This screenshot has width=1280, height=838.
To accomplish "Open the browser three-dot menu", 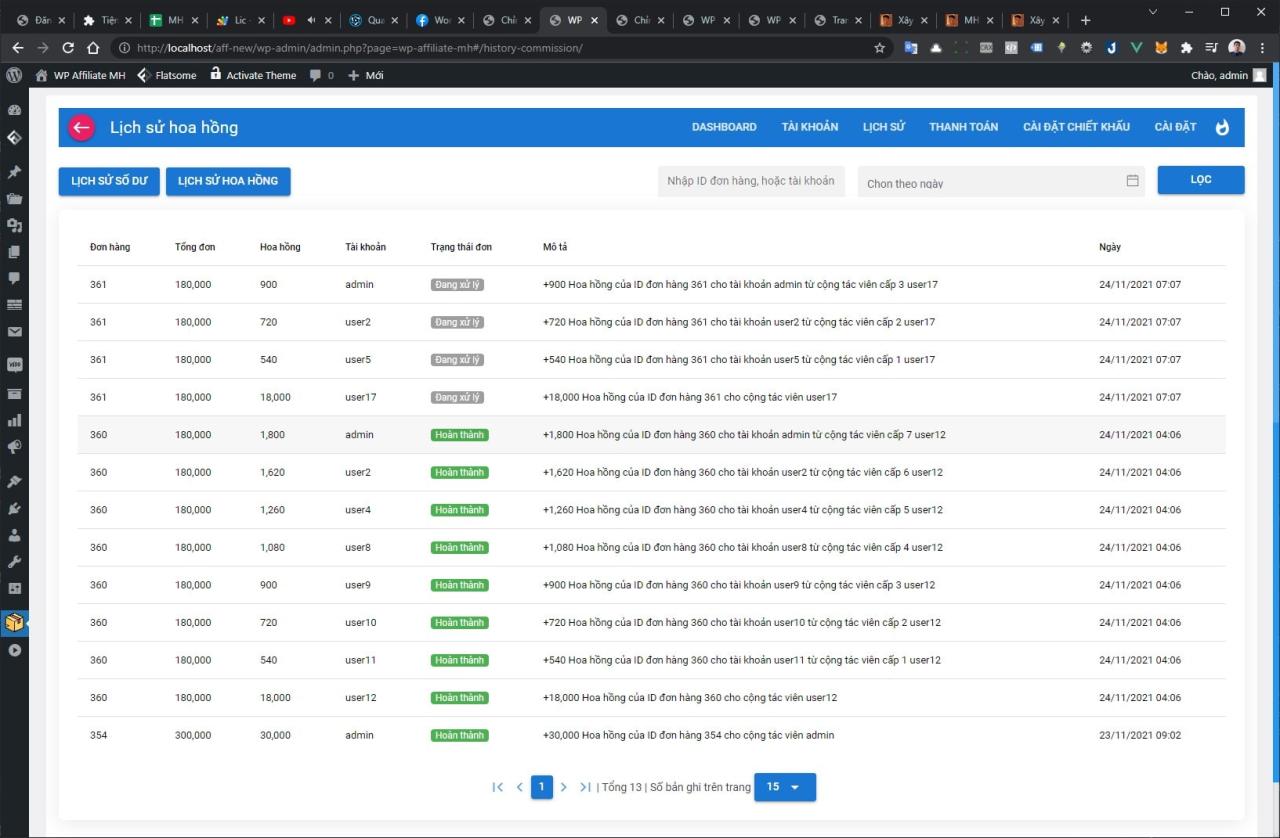I will [1261, 47].
